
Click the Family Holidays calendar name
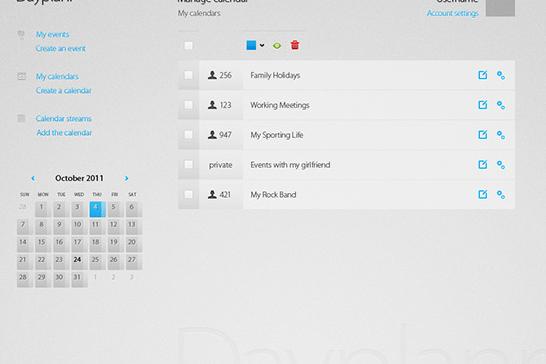[275, 75]
